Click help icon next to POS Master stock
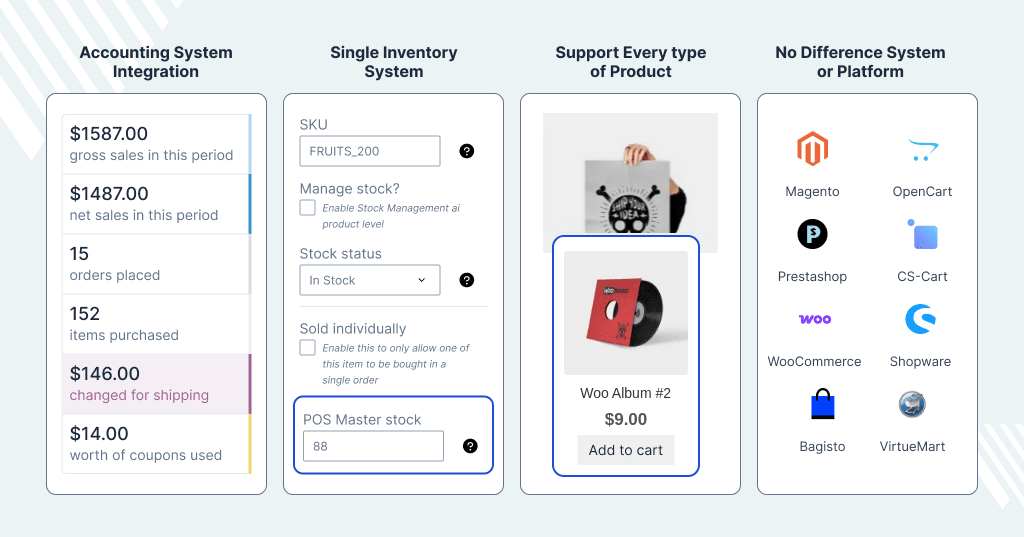1024x537 pixels. 470,446
